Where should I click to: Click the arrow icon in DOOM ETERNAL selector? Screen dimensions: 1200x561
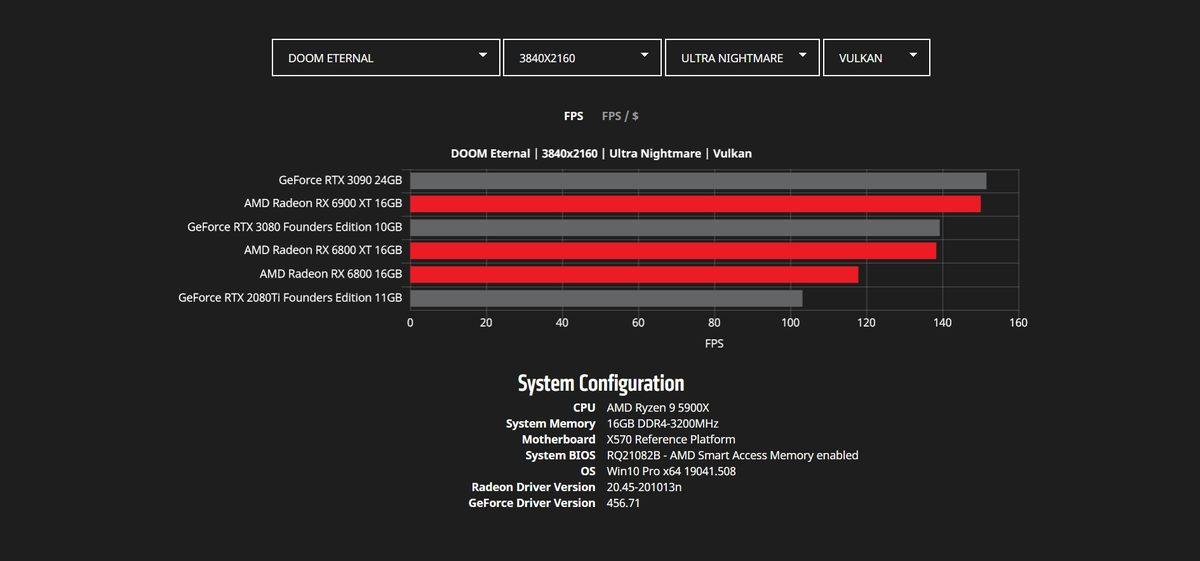coord(483,55)
